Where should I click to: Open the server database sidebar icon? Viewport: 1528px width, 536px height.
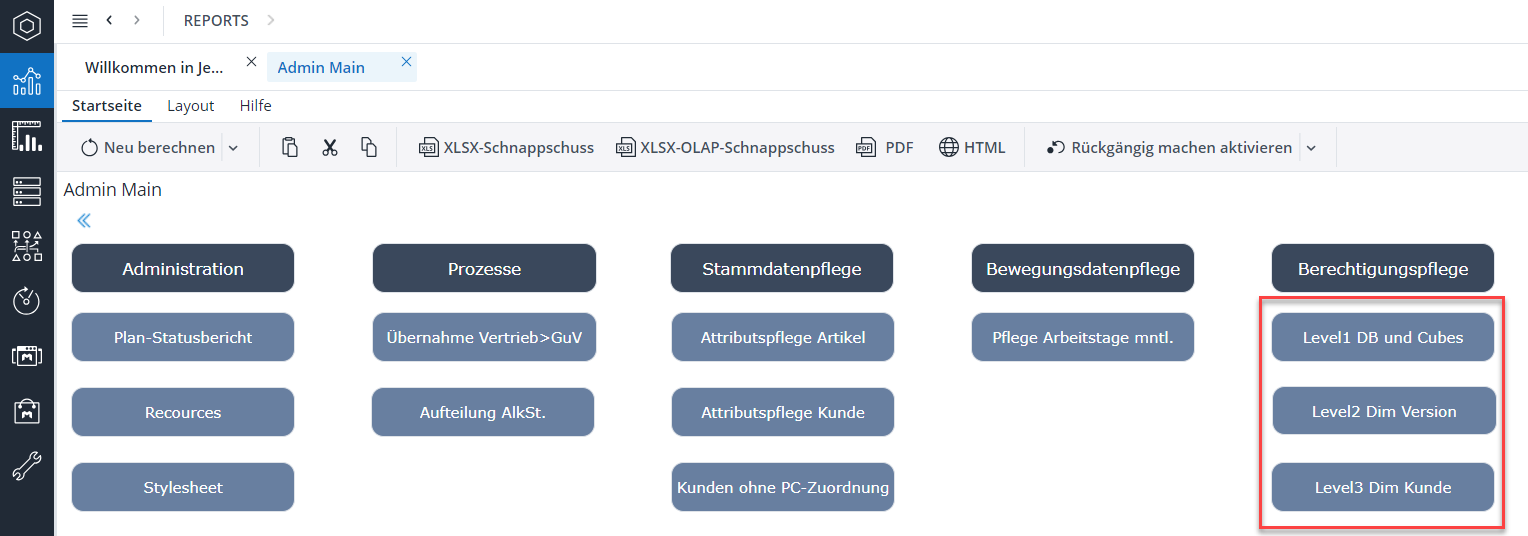[x=27, y=190]
